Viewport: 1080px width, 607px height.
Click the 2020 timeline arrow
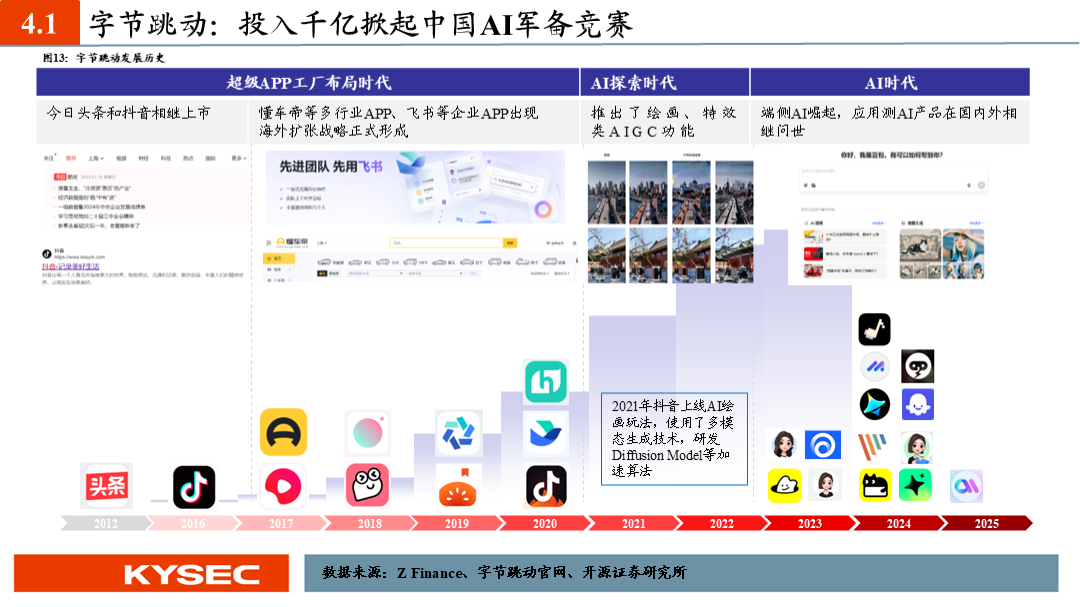545,524
